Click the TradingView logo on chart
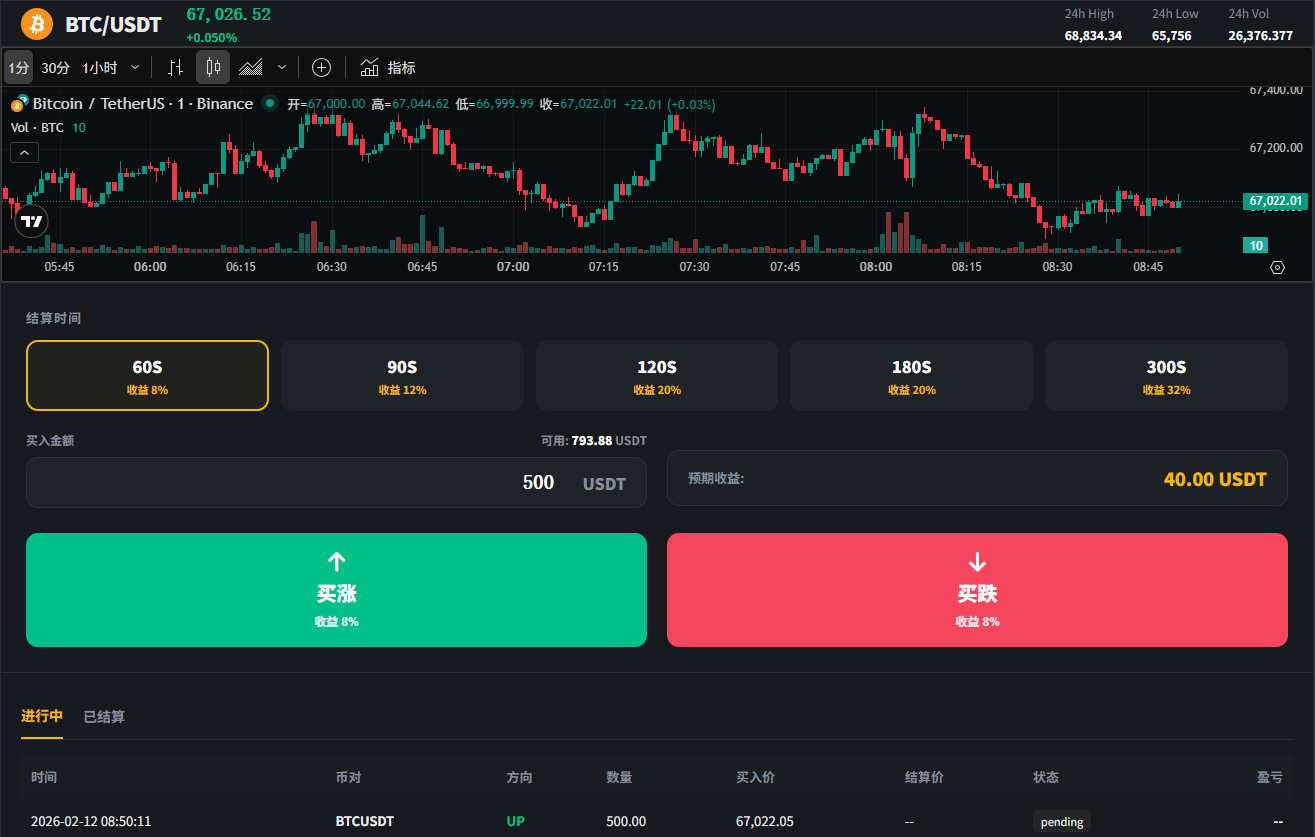The width and height of the screenshot is (1315, 837). pos(32,221)
